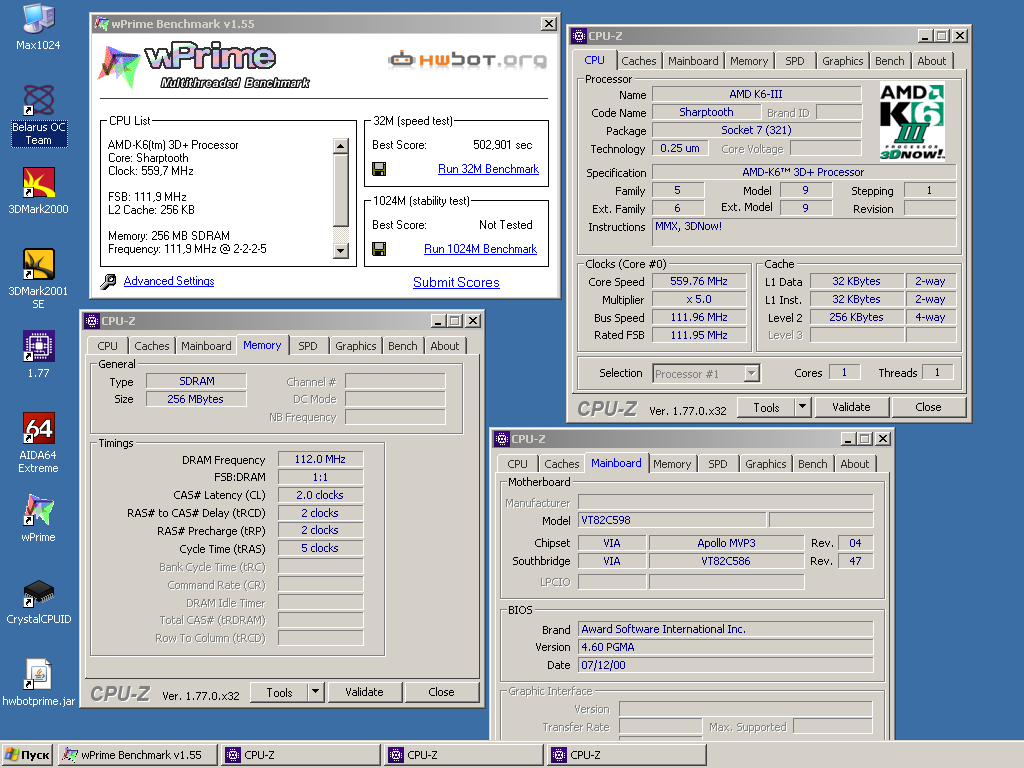Open SPD tab in Mainboard window
The width and height of the screenshot is (1024, 768).
click(x=717, y=464)
